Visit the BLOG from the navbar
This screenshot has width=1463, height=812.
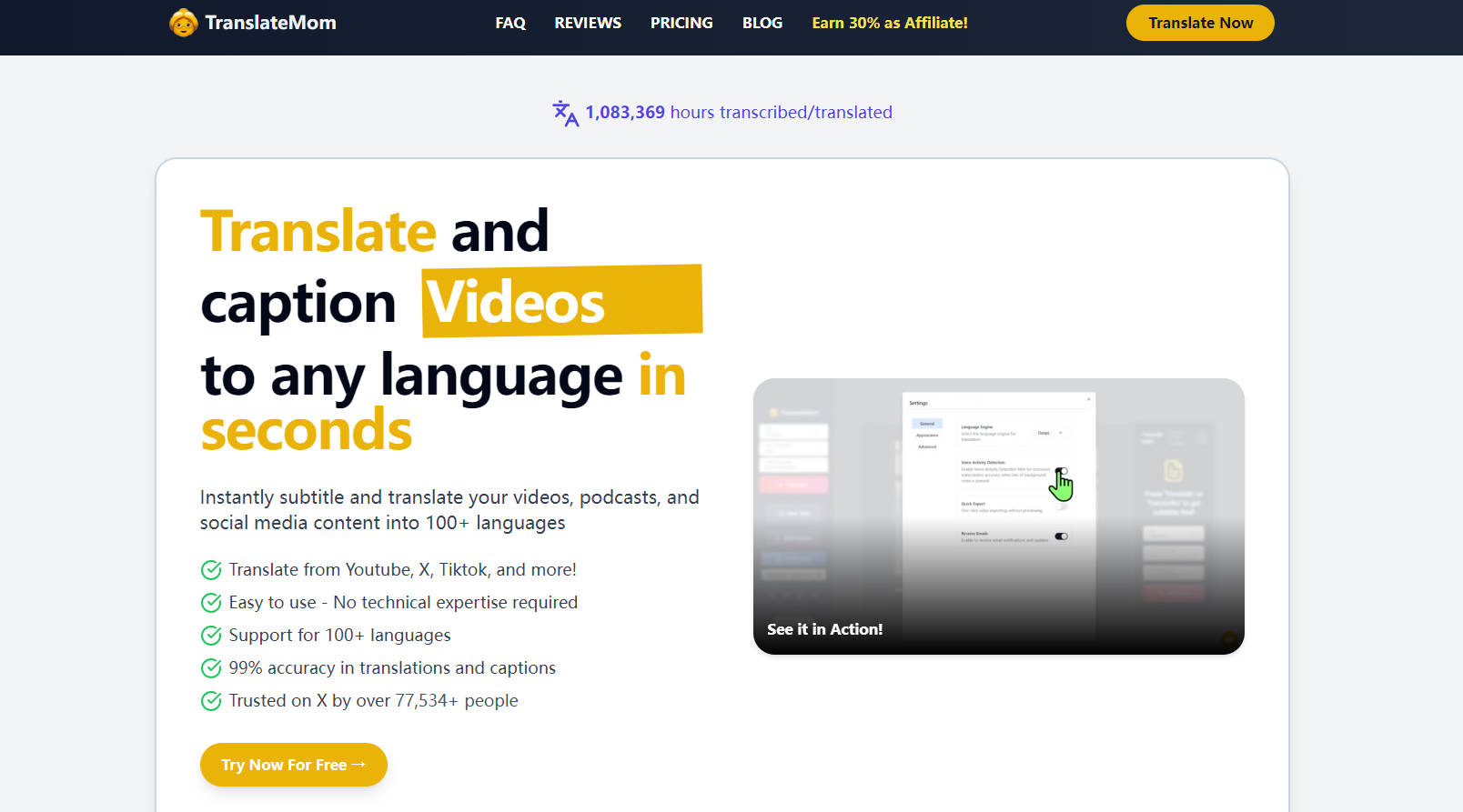point(762,23)
